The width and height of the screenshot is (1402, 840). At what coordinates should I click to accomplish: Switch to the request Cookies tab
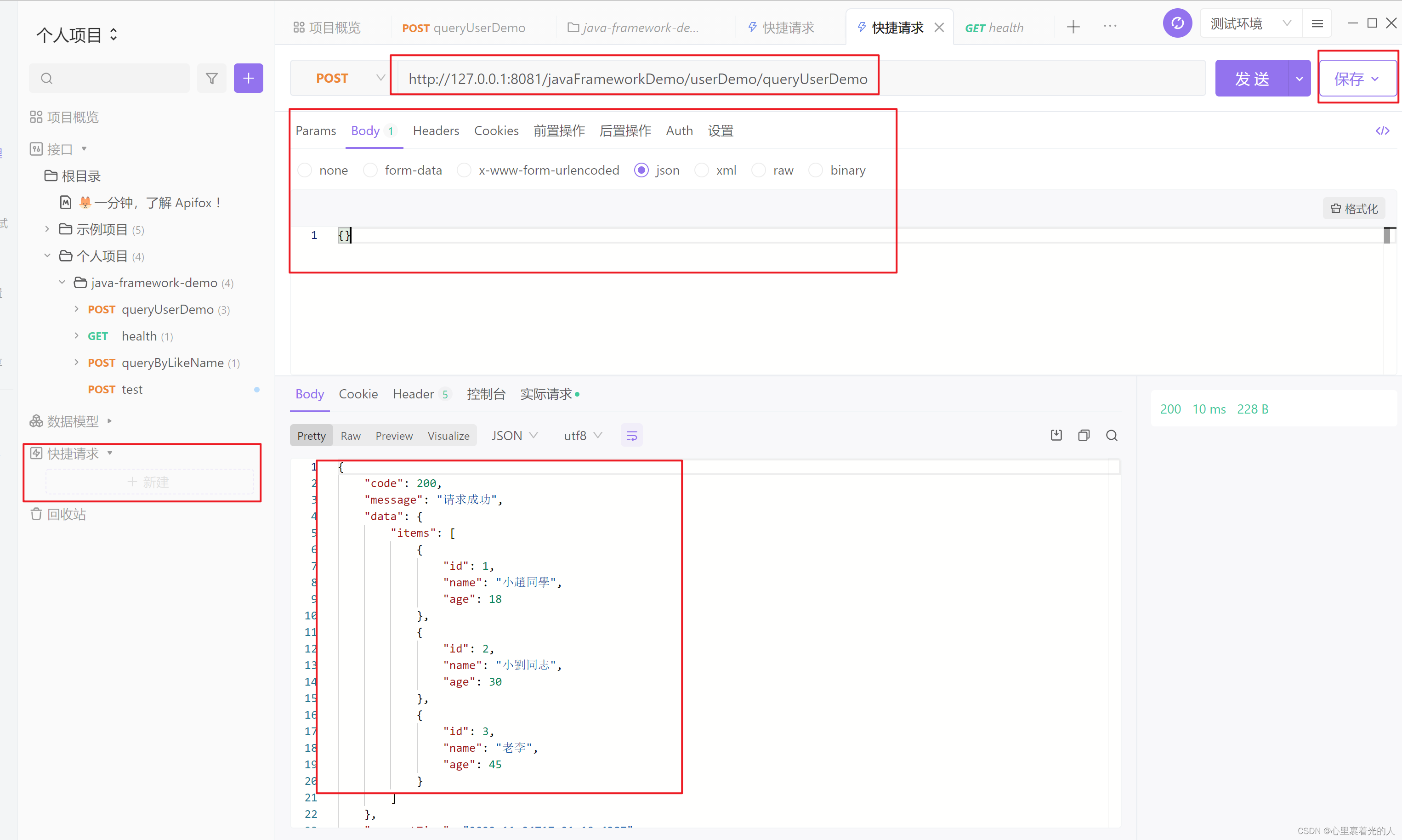tap(496, 131)
